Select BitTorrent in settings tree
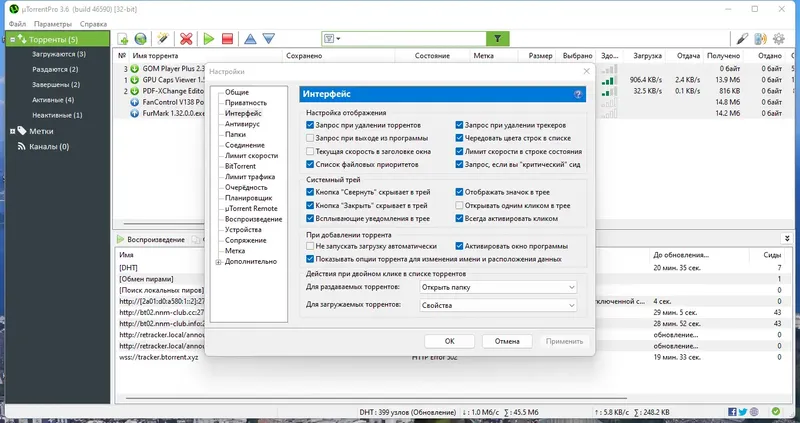Image resolution: width=800 pixels, height=423 pixels. tap(240, 166)
